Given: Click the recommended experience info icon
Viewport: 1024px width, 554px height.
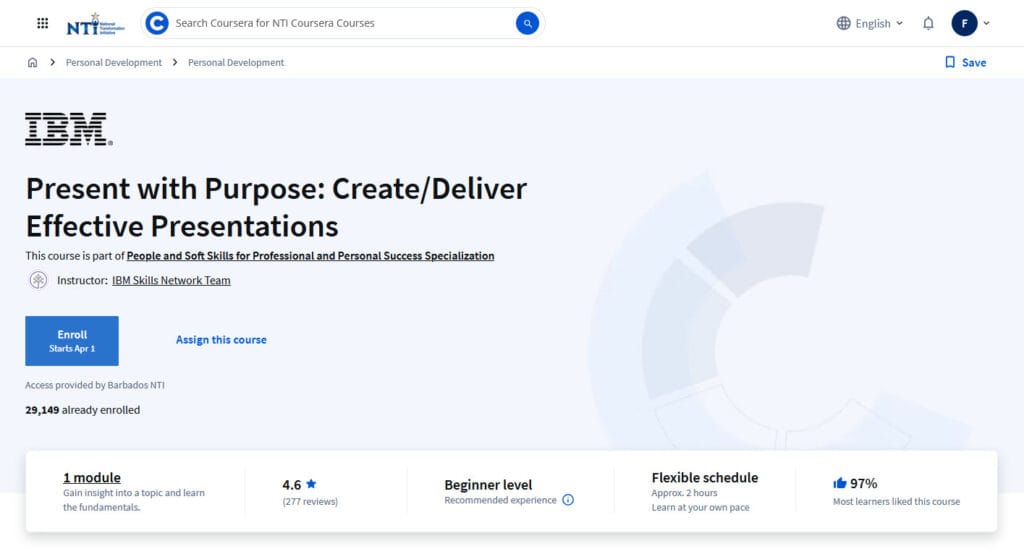Looking at the screenshot, I should click(x=568, y=500).
